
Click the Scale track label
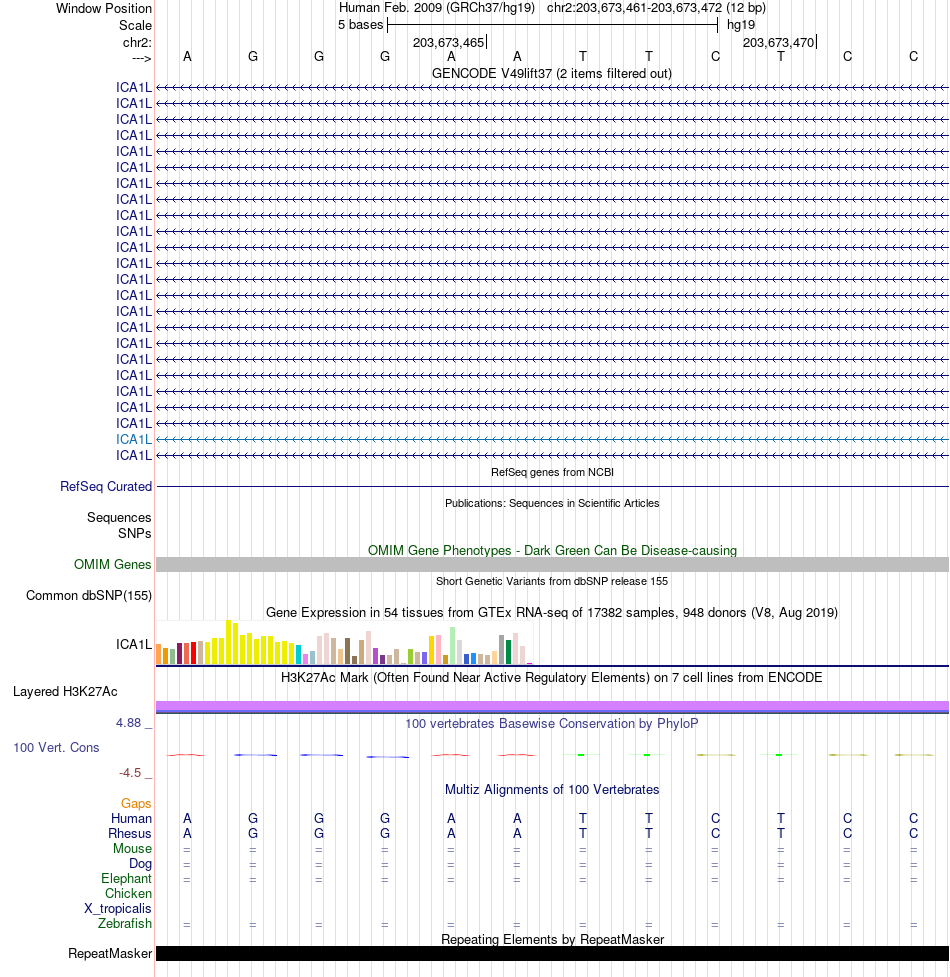[x=135, y=26]
